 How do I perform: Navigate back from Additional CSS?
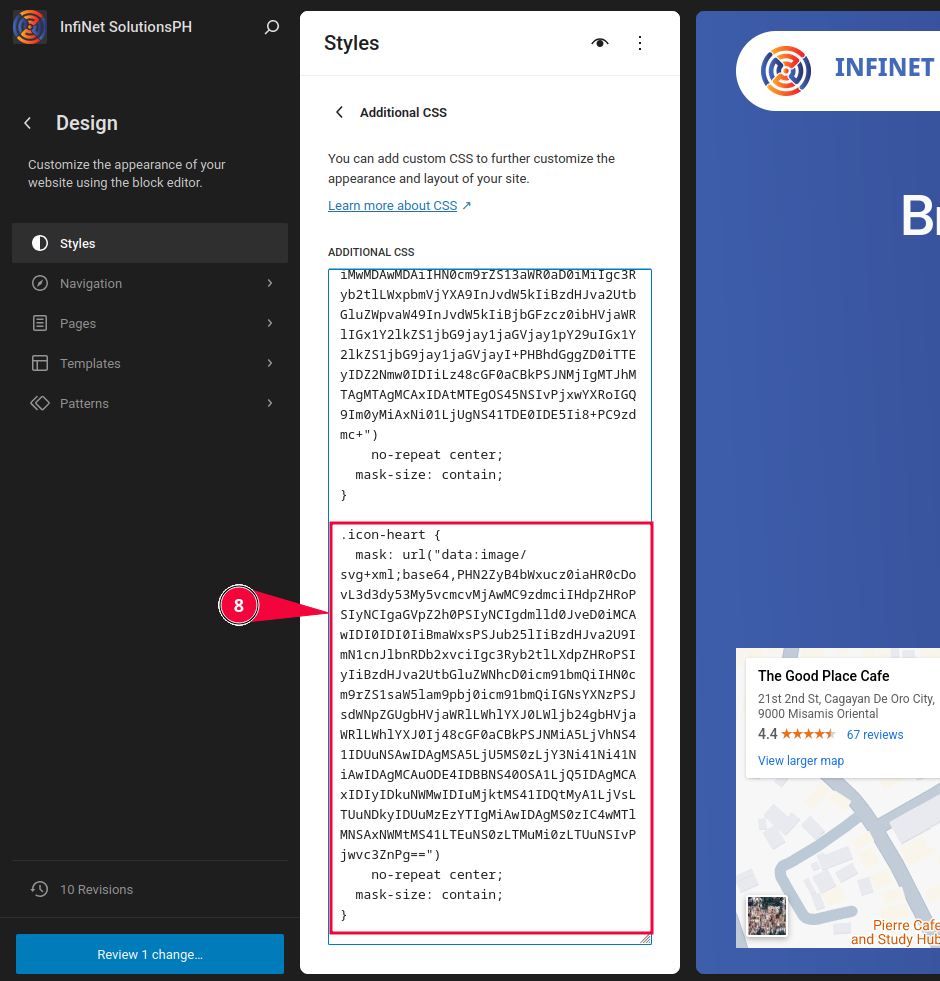[x=339, y=112]
